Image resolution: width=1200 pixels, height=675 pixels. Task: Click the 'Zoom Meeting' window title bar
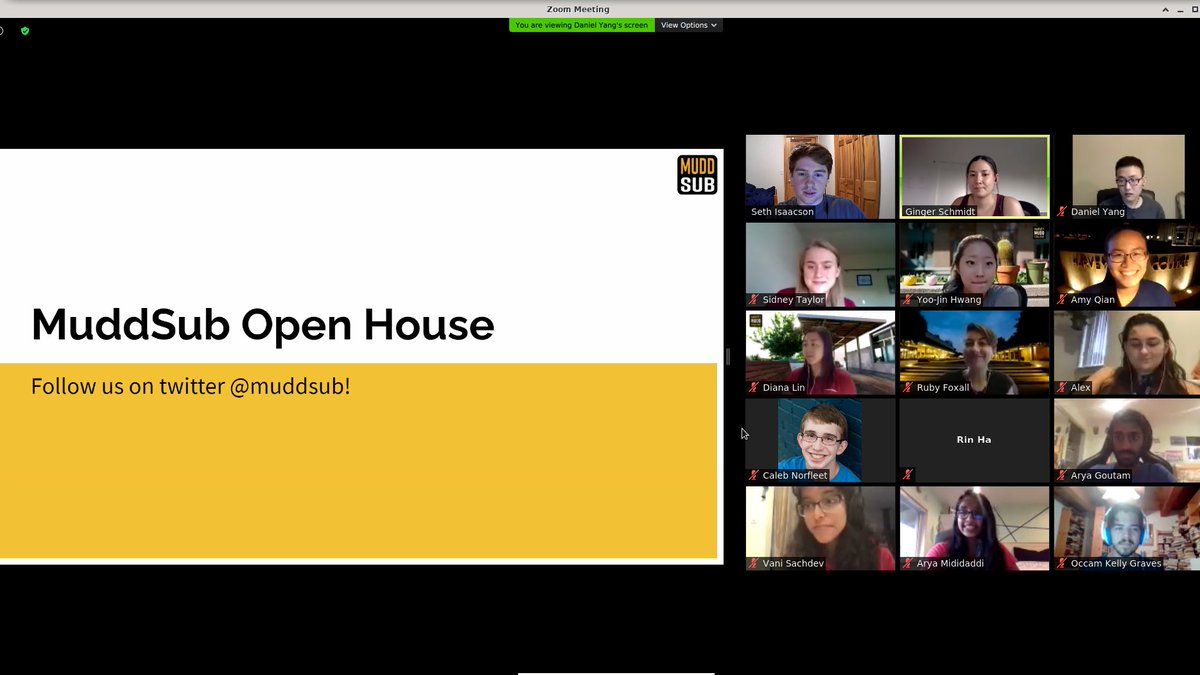pyautogui.click(x=578, y=9)
